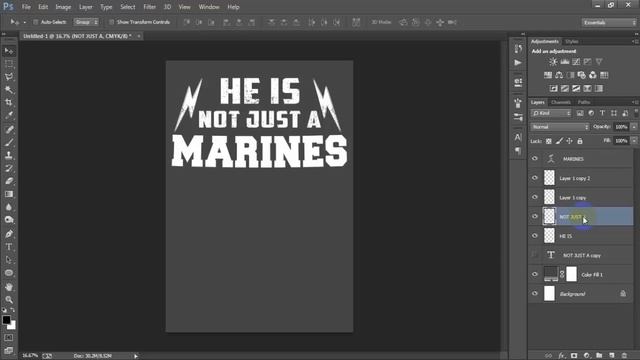Viewport: 640px width, 360px height.
Task: Select the Ellipse shape tool
Action: (9, 273)
